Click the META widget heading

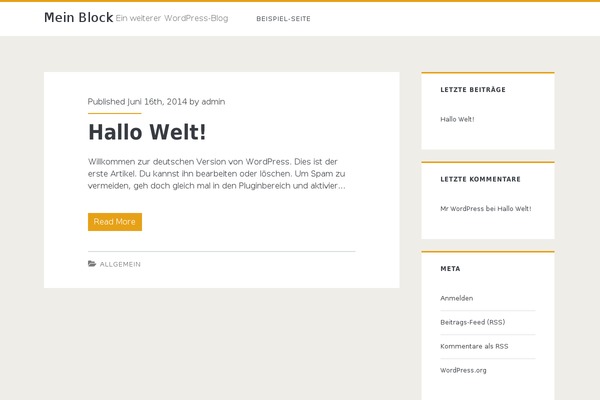click(x=450, y=269)
